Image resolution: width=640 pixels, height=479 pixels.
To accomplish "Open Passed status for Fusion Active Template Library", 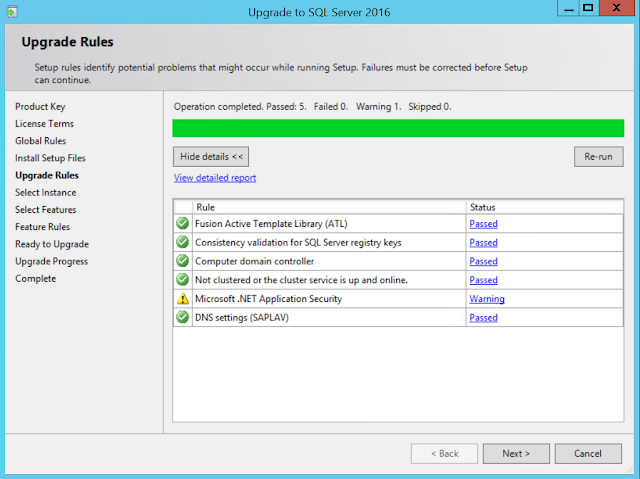I will click(483, 224).
